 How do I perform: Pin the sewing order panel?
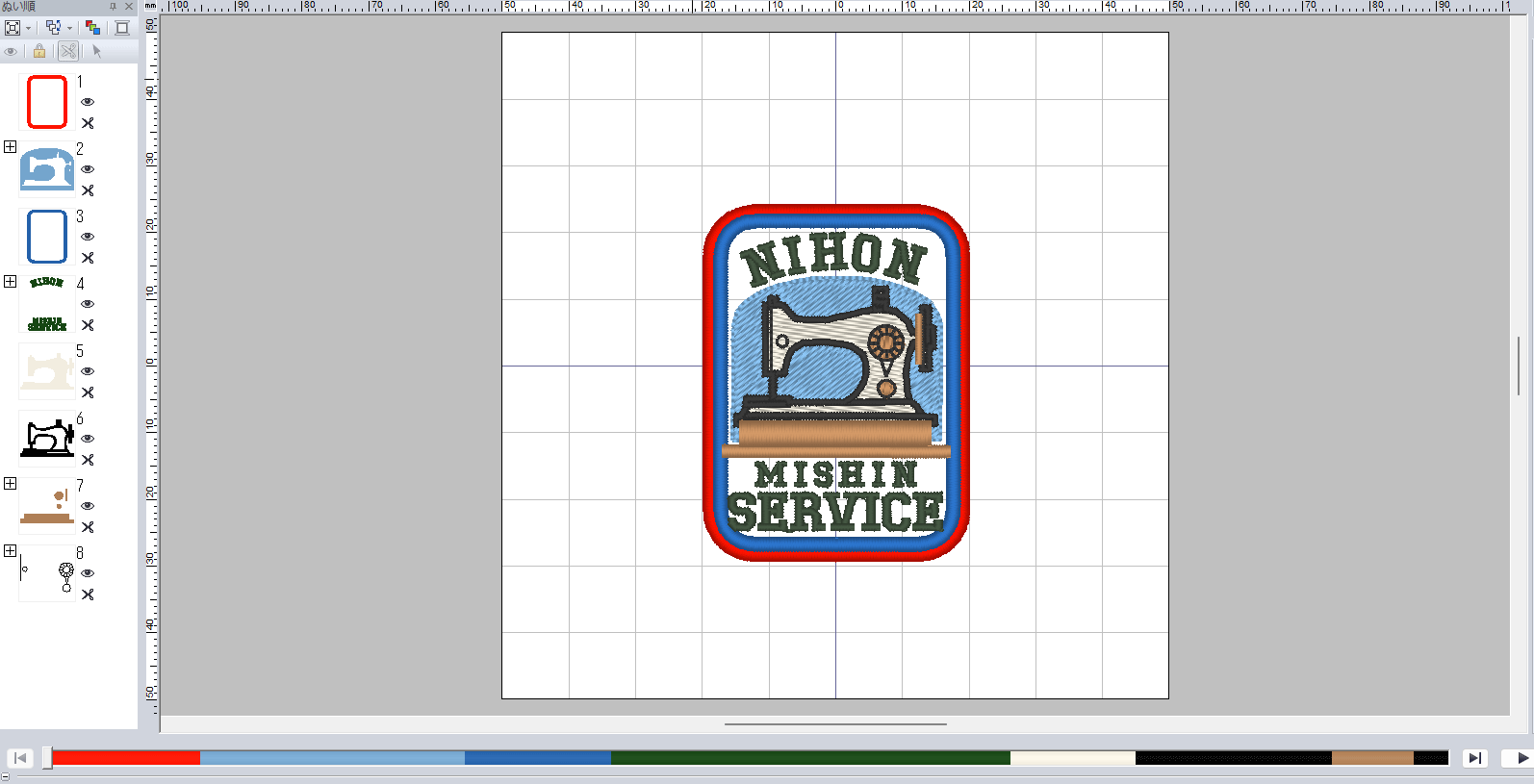[113, 7]
